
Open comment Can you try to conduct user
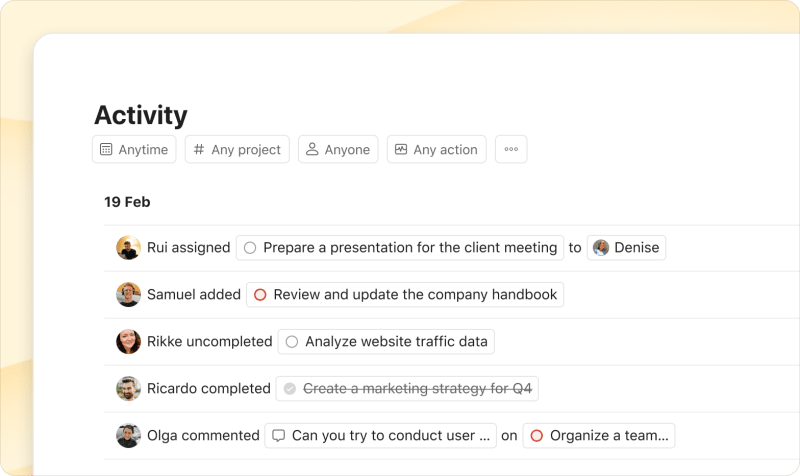click(x=381, y=435)
